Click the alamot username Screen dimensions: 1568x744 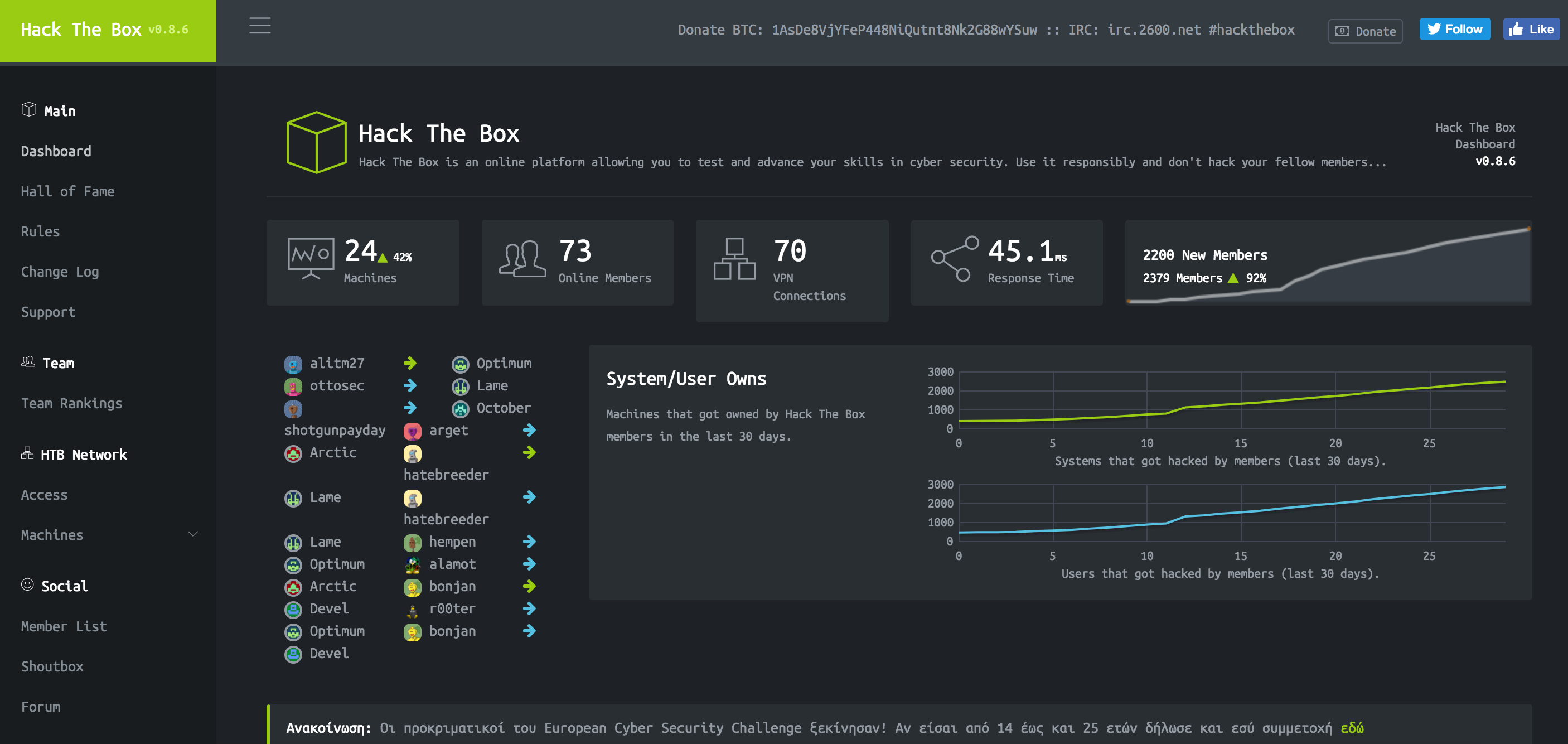(x=452, y=564)
